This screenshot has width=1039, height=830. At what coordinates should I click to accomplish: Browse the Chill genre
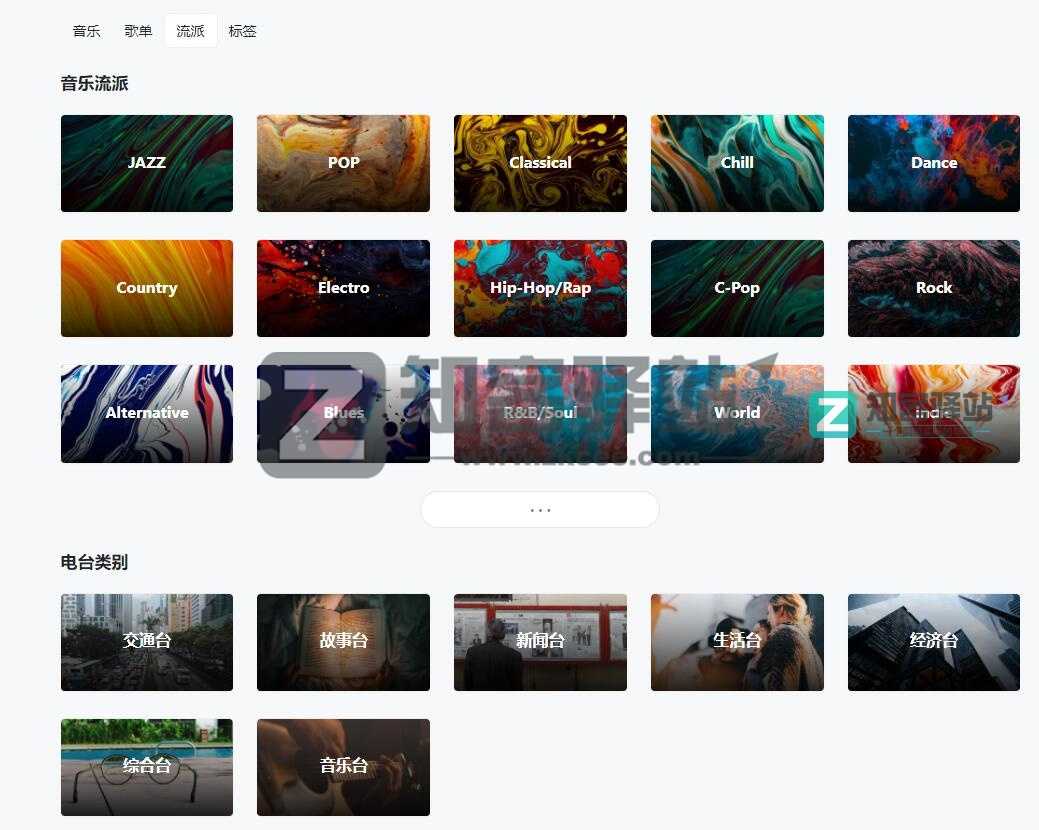pos(737,163)
